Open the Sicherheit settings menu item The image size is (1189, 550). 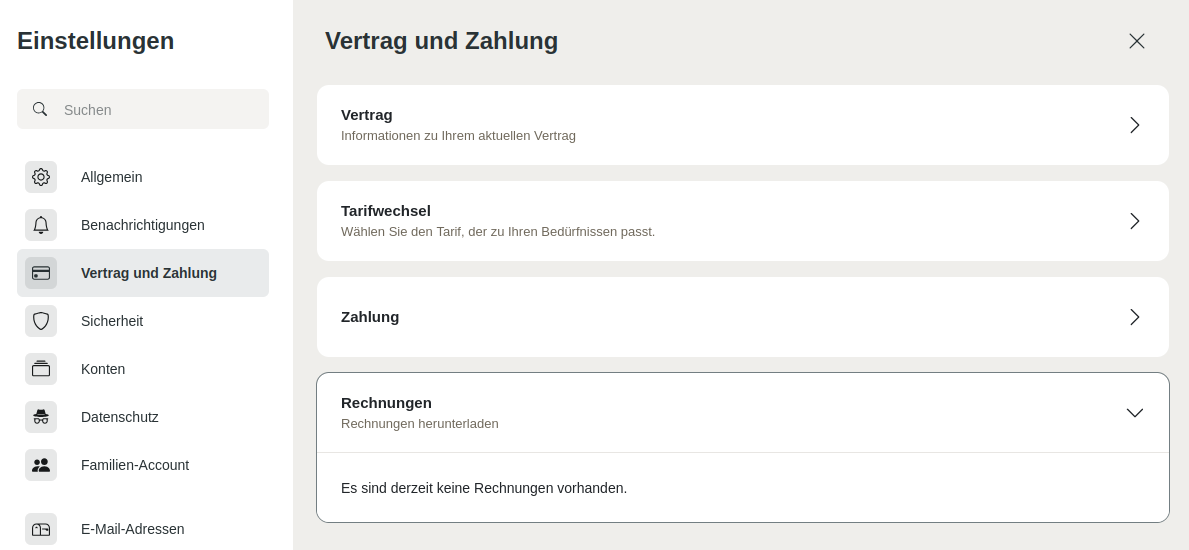click(112, 321)
